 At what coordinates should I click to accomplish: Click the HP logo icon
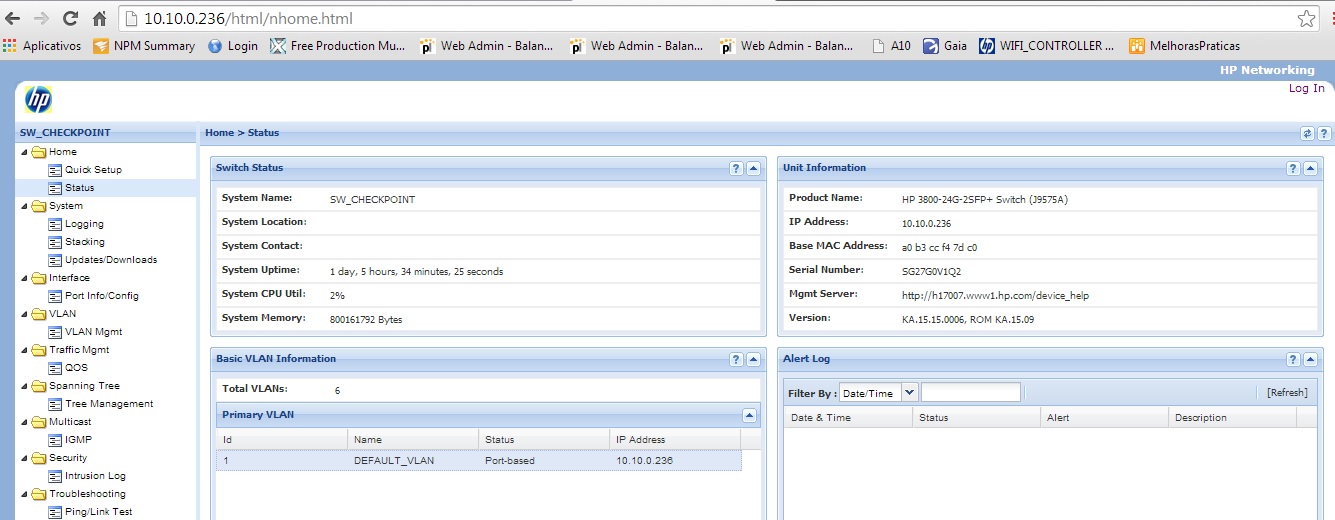point(38,100)
